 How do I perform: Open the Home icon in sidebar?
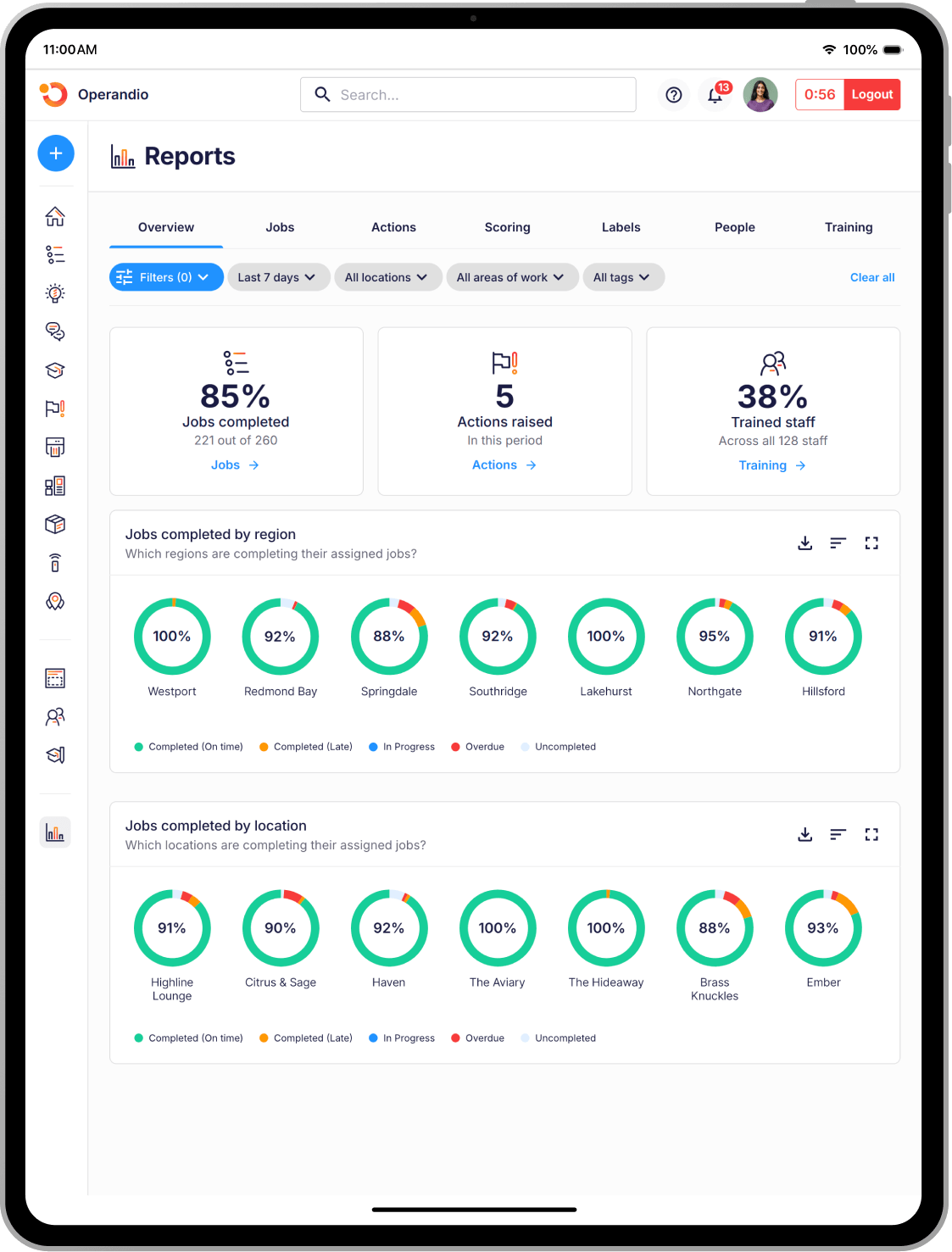(55, 216)
